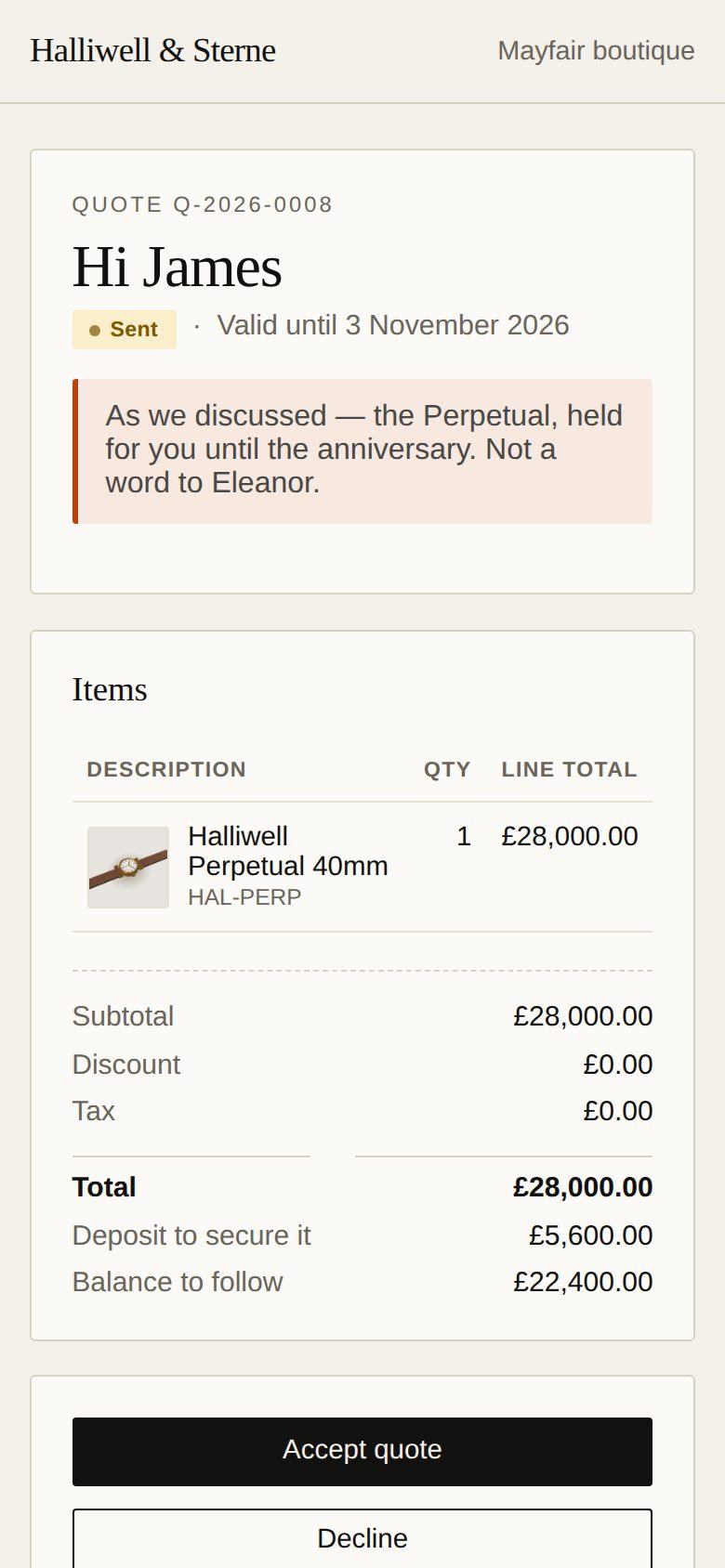725x1568 pixels.
Task: Click the Balance to follow amount £22,400.00
Action: tap(583, 1282)
